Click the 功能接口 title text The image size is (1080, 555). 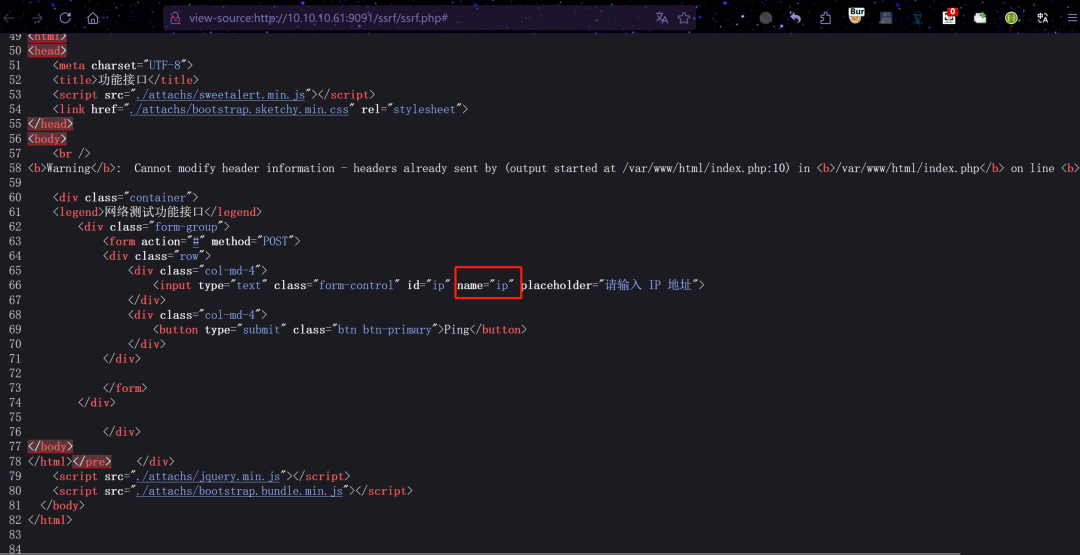tap(124, 80)
